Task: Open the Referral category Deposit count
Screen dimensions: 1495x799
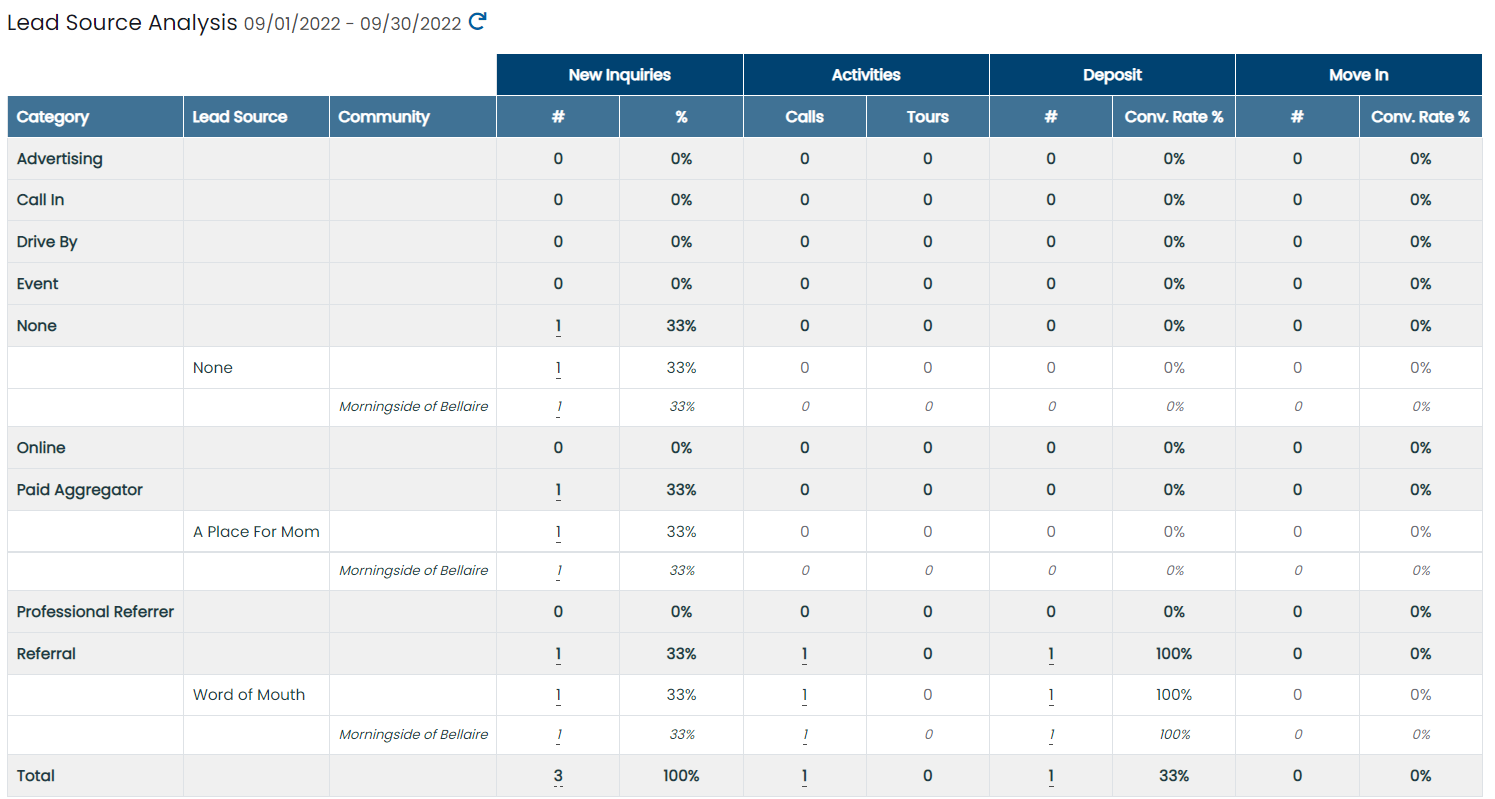Action: [1051, 654]
